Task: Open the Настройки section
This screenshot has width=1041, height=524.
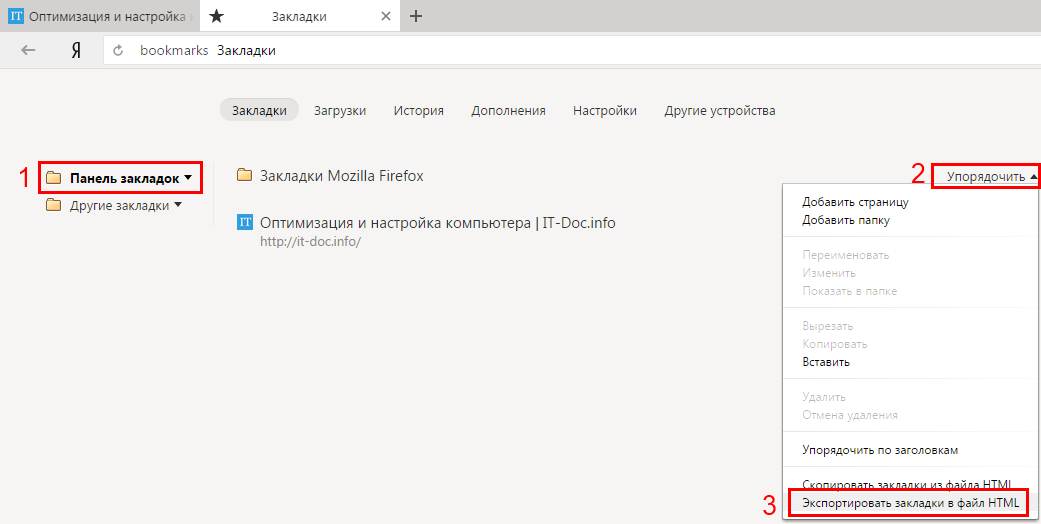Action: pyautogui.click(x=605, y=111)
